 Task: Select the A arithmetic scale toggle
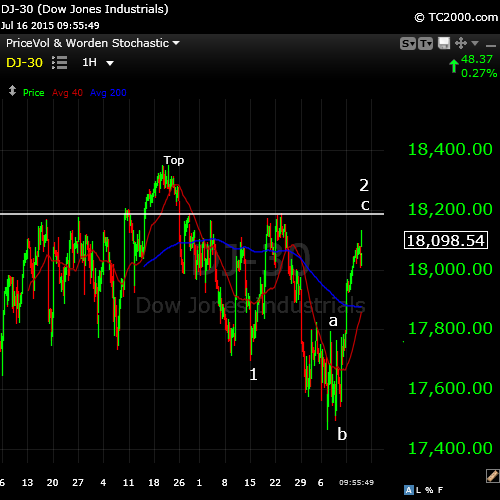click(409, 490)
